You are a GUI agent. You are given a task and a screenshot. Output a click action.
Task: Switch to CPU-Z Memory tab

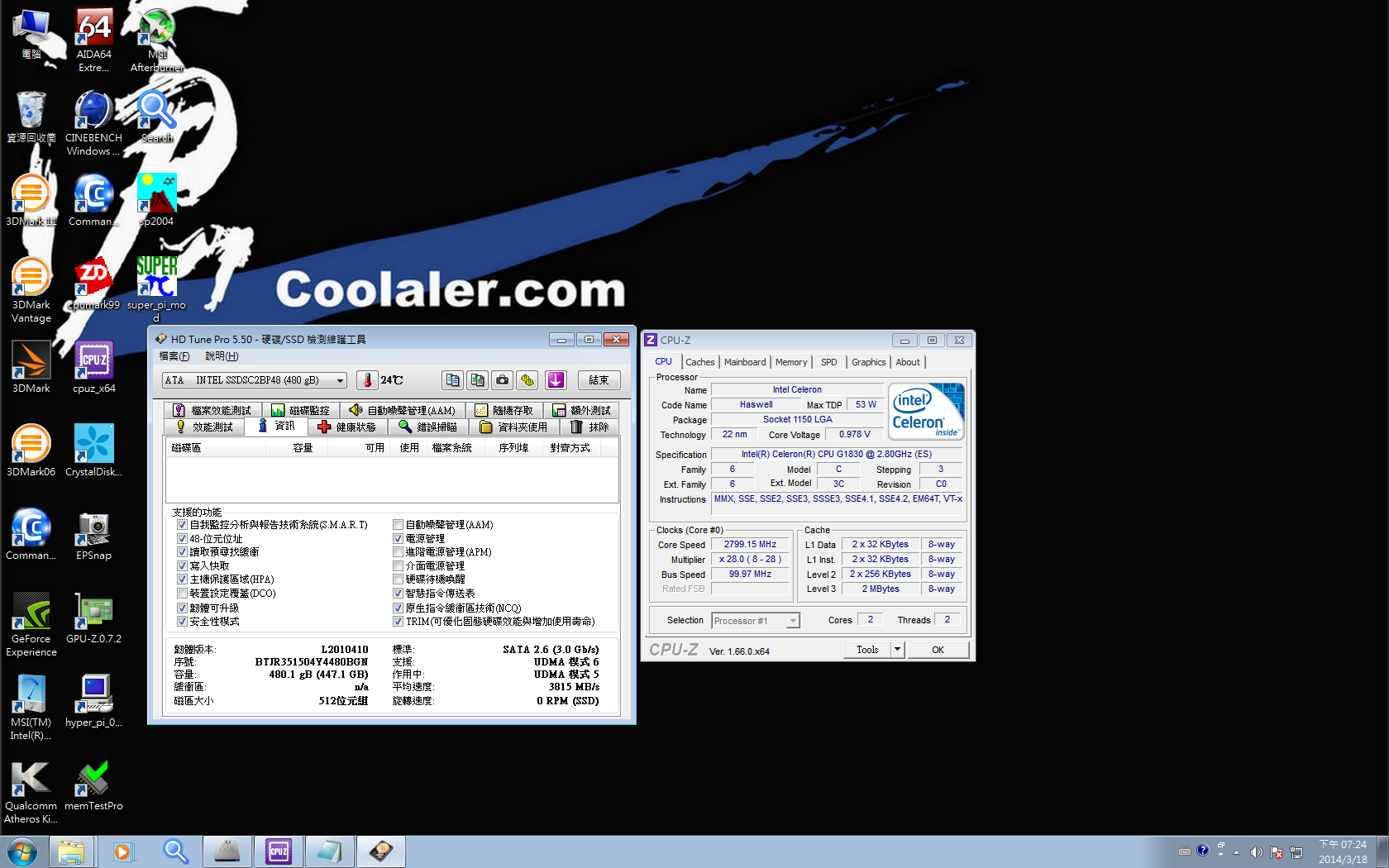point(791,362)
